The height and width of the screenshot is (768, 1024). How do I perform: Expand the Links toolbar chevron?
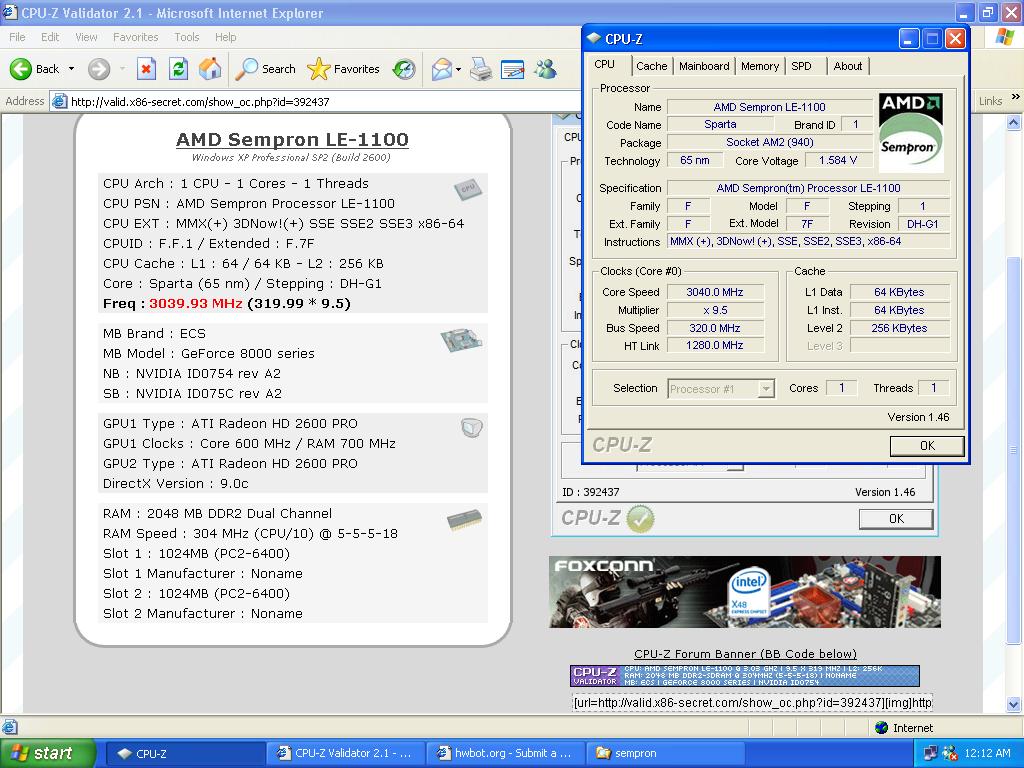pos(1016,97)
